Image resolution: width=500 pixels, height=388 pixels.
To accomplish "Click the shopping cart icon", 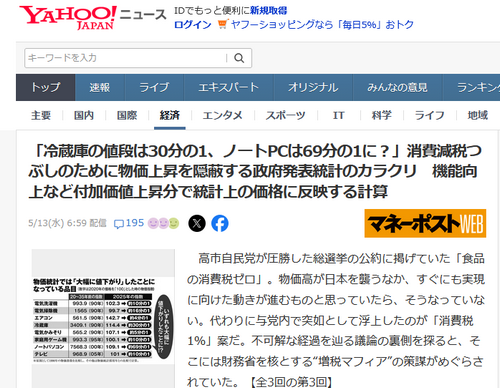I will click(222, 24).
